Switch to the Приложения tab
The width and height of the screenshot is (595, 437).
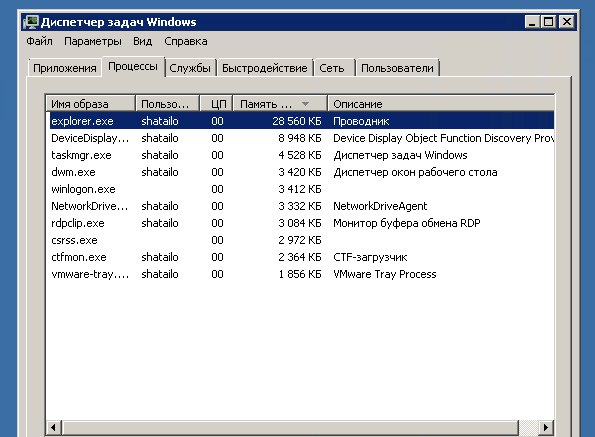click(x=65, y=68)
